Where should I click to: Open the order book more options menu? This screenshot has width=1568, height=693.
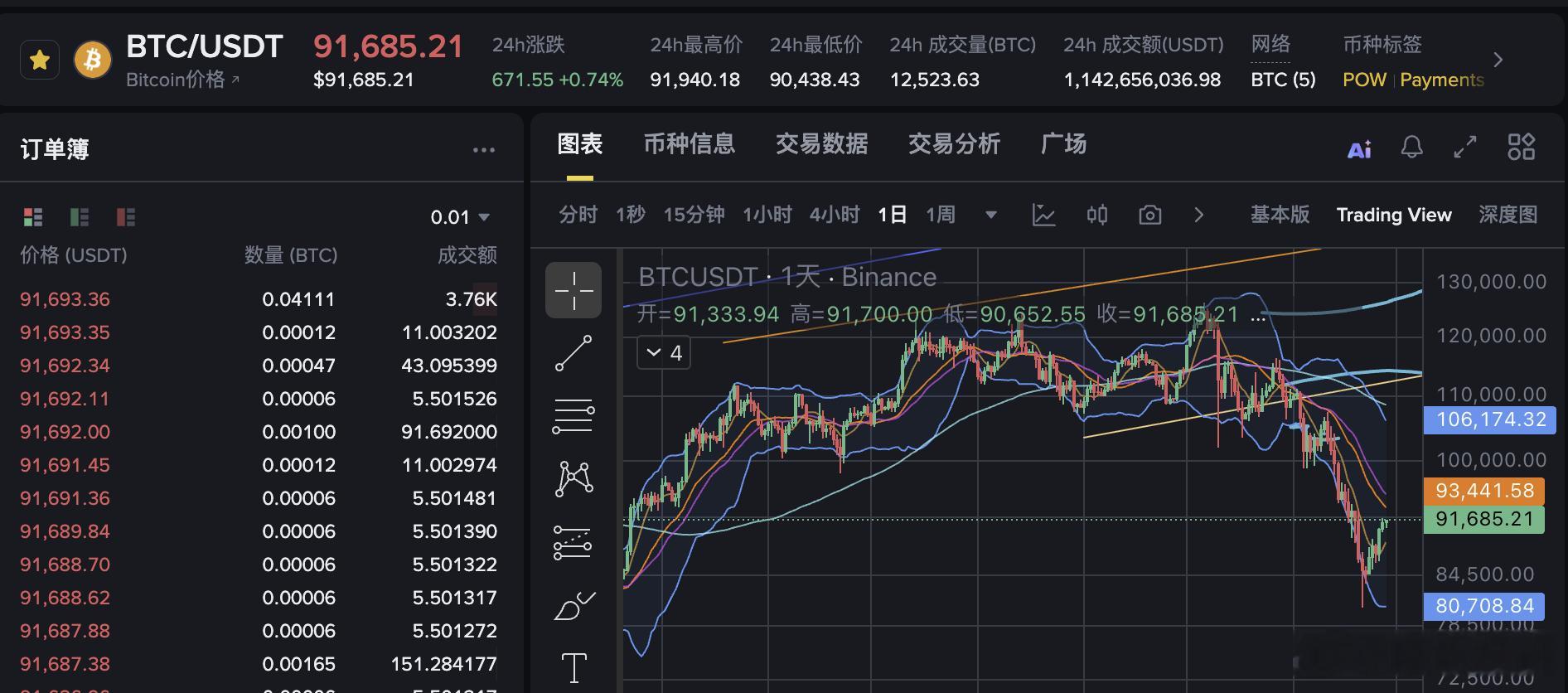tap(484, 150)
